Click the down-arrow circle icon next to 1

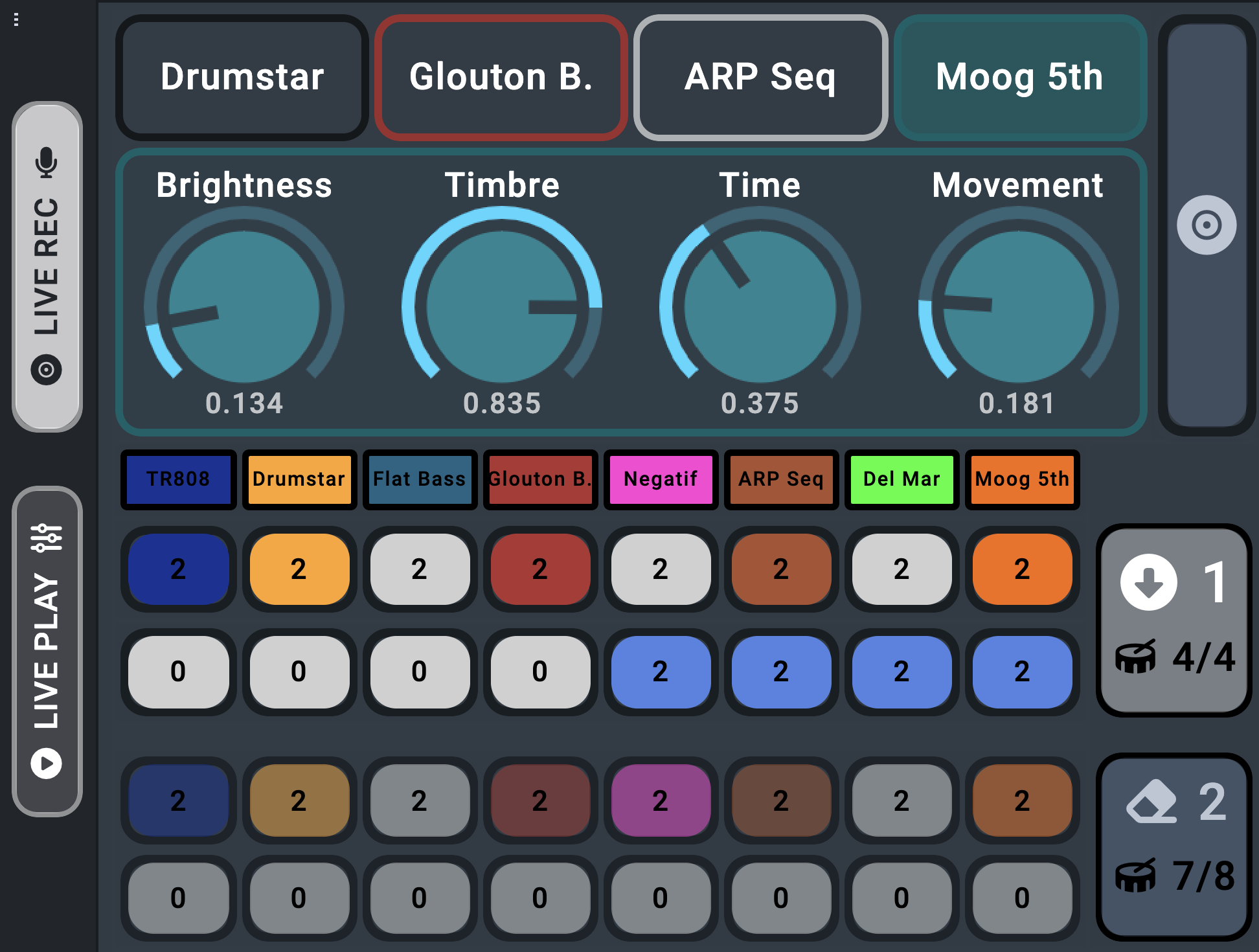point(1149,582)
